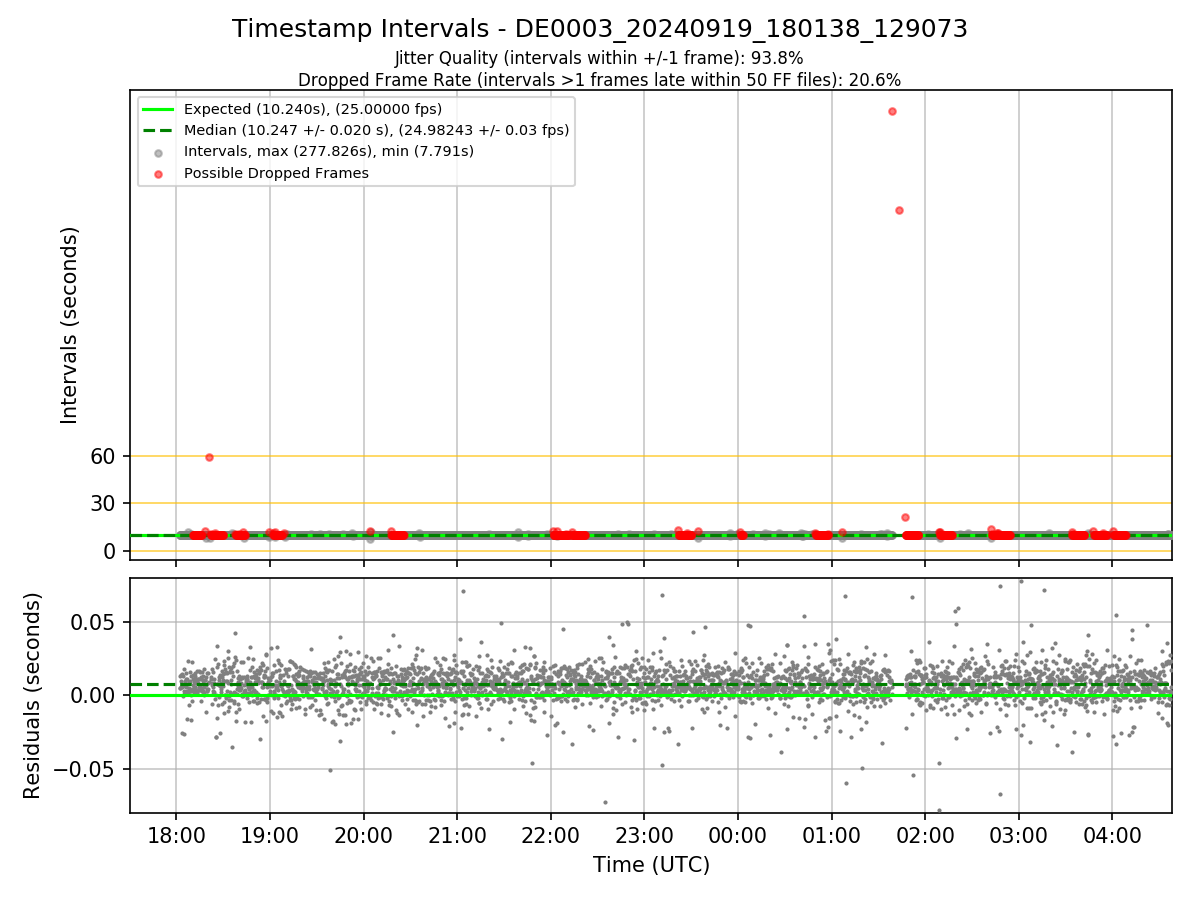1200x900 pixels.
Task: Click the x-axis tick label 23:00
Action: point(644,836)
